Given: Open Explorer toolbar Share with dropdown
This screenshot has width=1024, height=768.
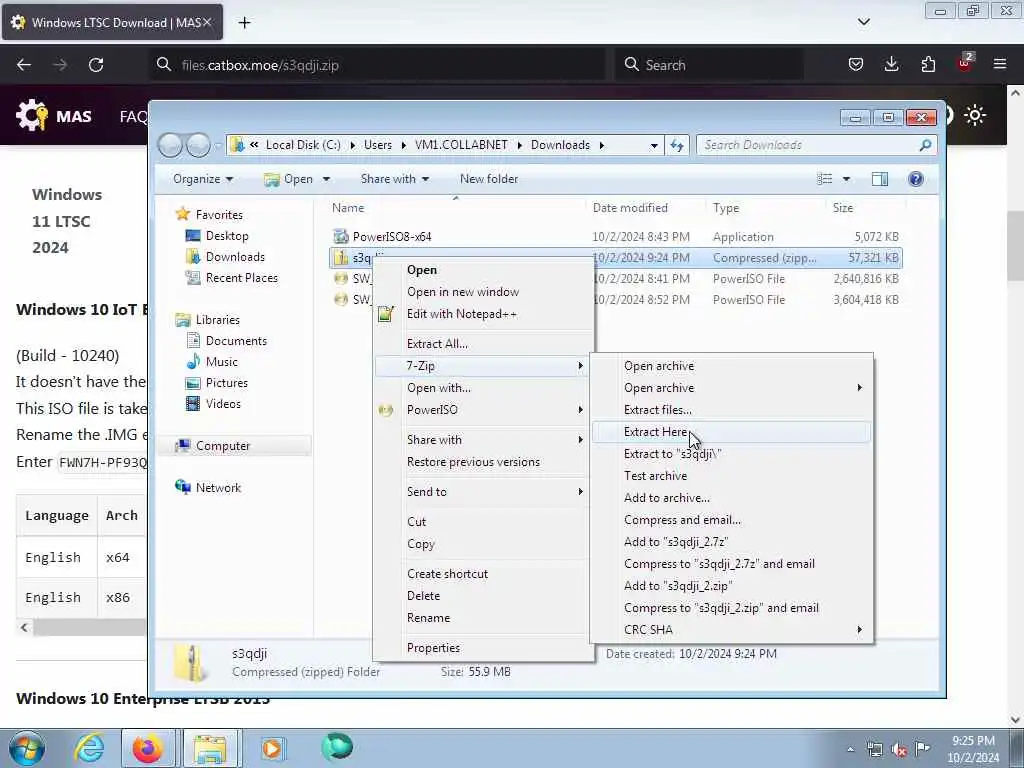Looking at the screenshot, I should (x=394, y=179).
